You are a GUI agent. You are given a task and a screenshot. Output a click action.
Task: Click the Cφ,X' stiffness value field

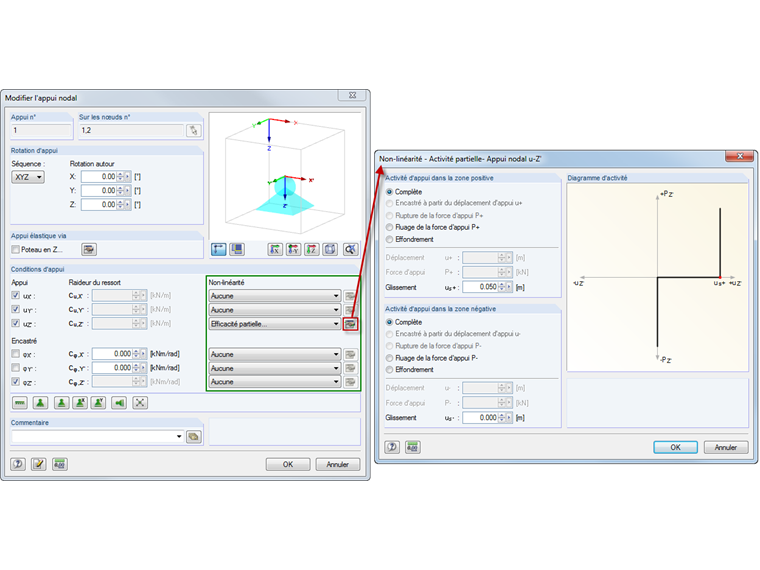point(112,354)
